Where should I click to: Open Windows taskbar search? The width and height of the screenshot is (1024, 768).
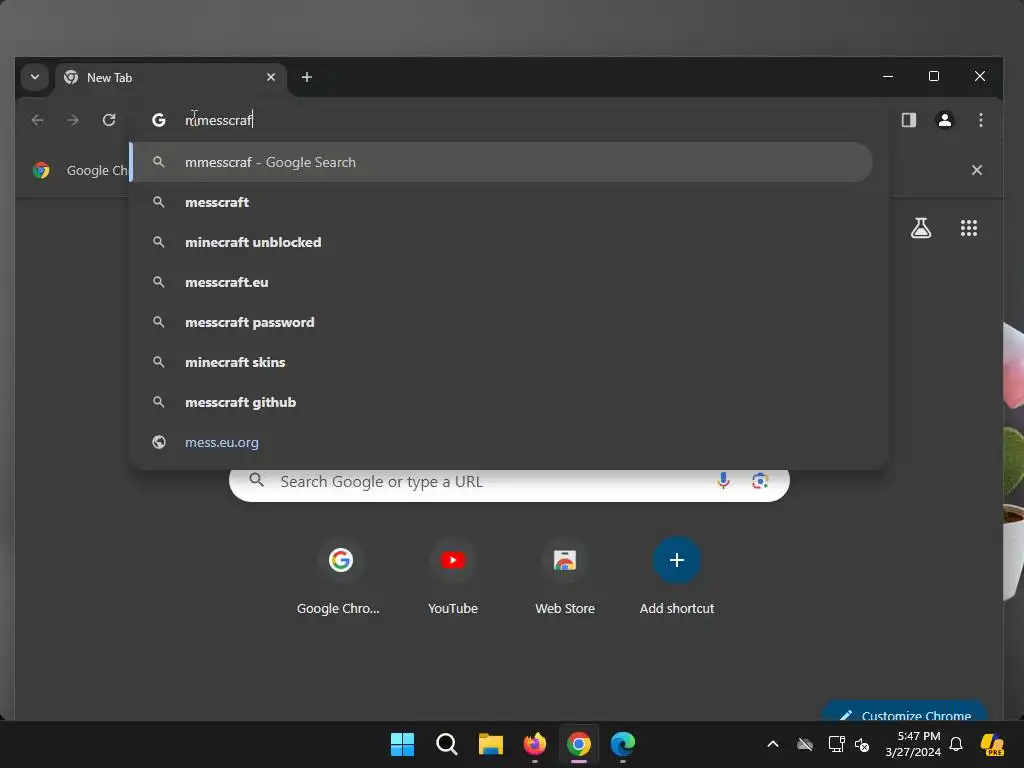pos(447,744)
